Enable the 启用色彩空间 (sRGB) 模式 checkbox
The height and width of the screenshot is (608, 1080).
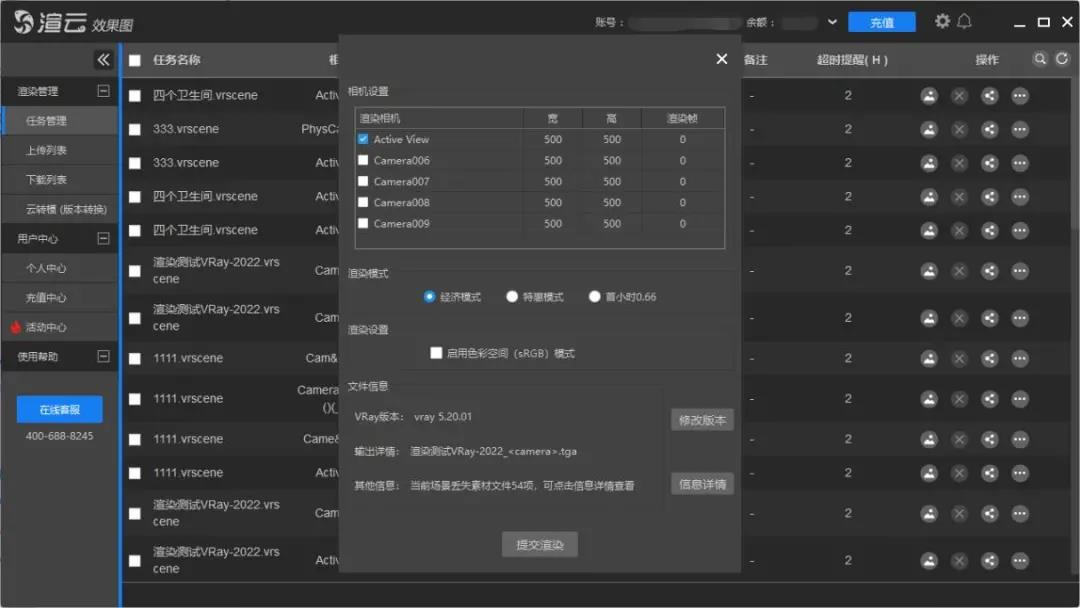click(x=436, y=353)
